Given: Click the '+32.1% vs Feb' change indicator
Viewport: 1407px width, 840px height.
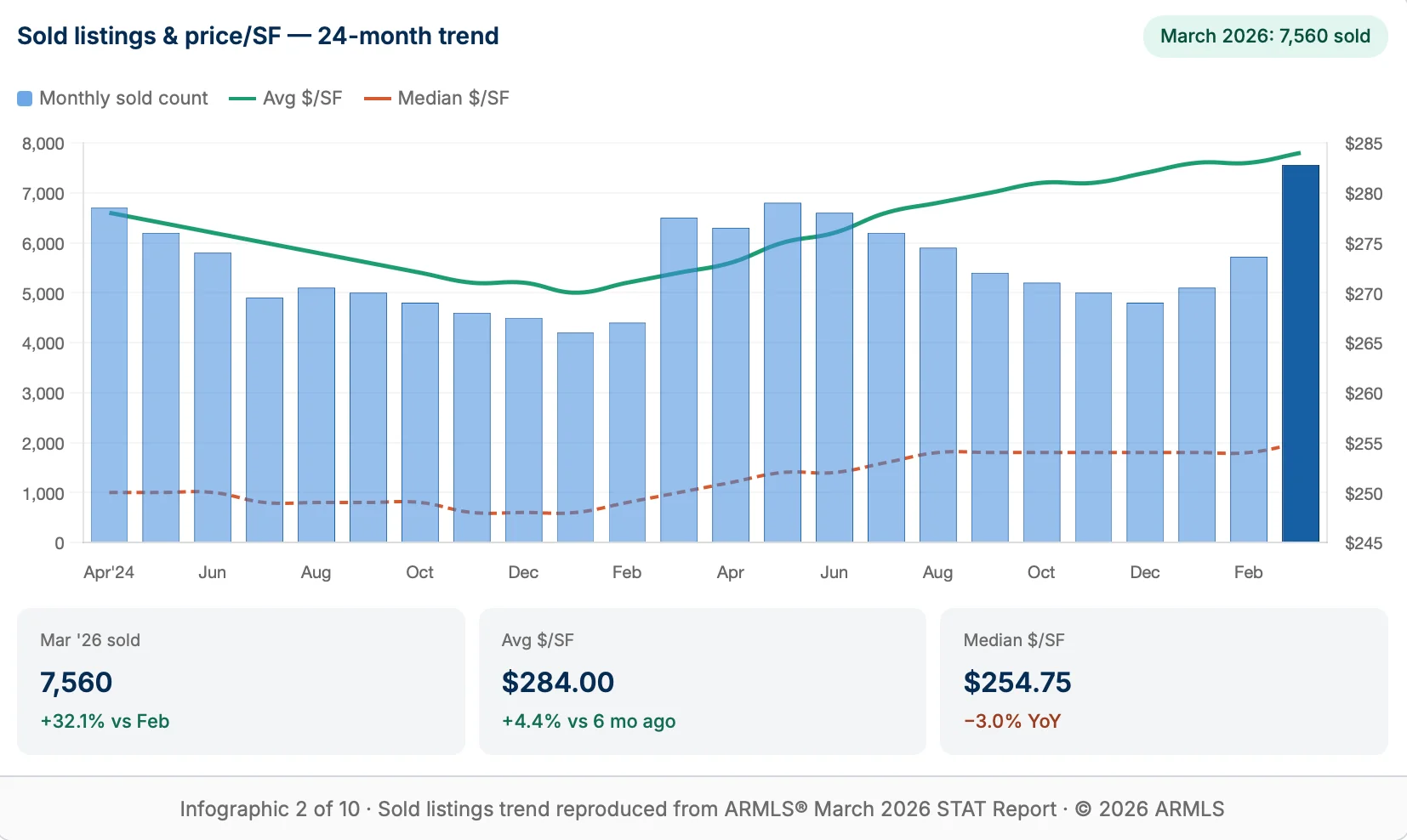Looking at the screenshot, I should 105,721.
